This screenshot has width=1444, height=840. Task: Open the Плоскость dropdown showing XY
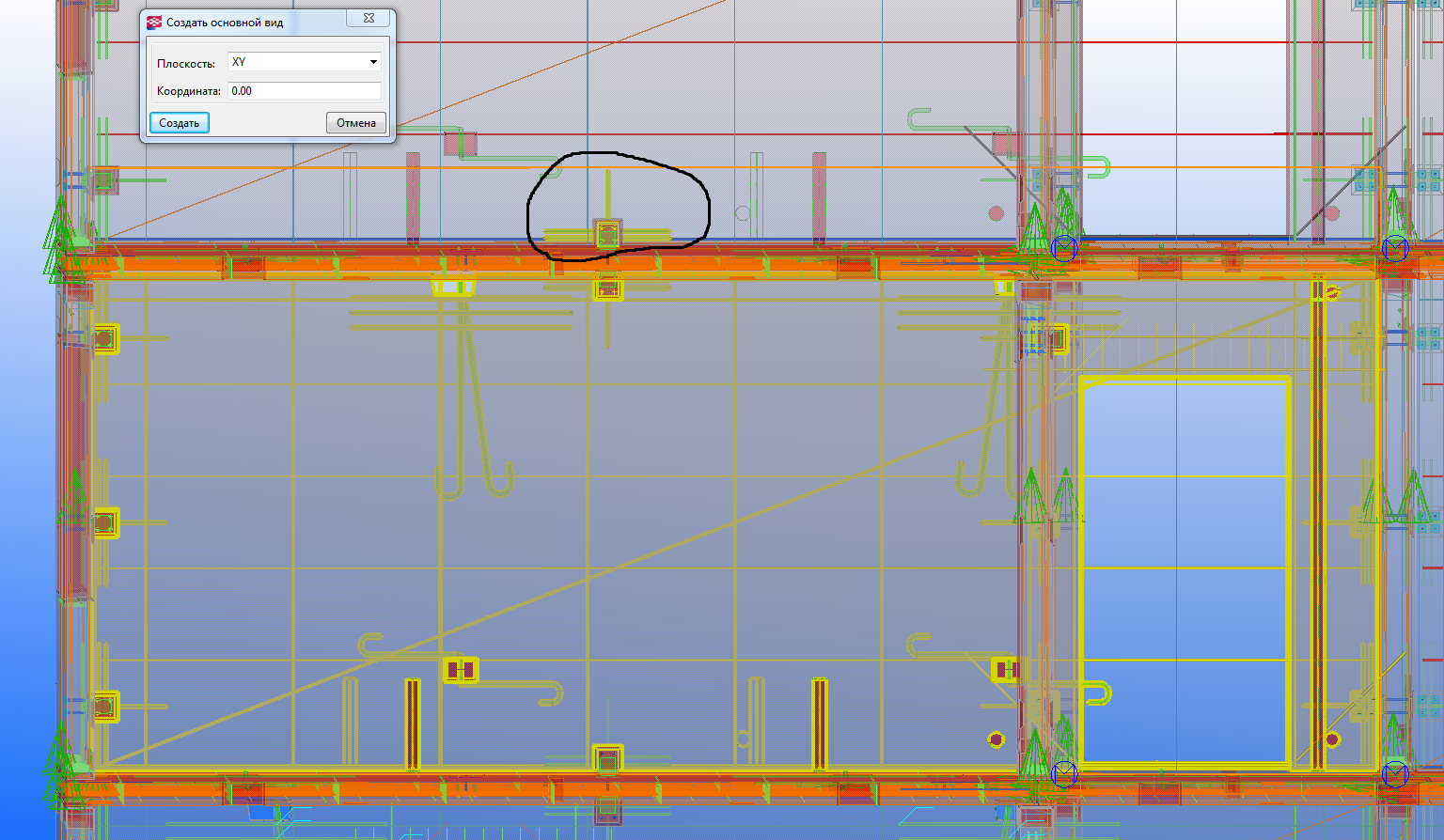305,62
